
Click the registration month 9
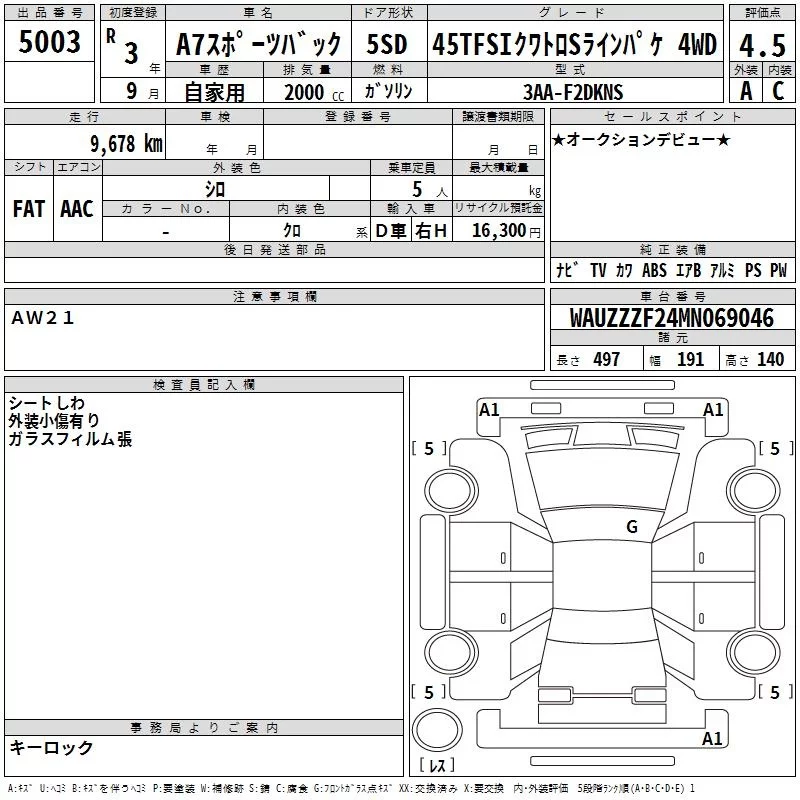coord(132,91)
